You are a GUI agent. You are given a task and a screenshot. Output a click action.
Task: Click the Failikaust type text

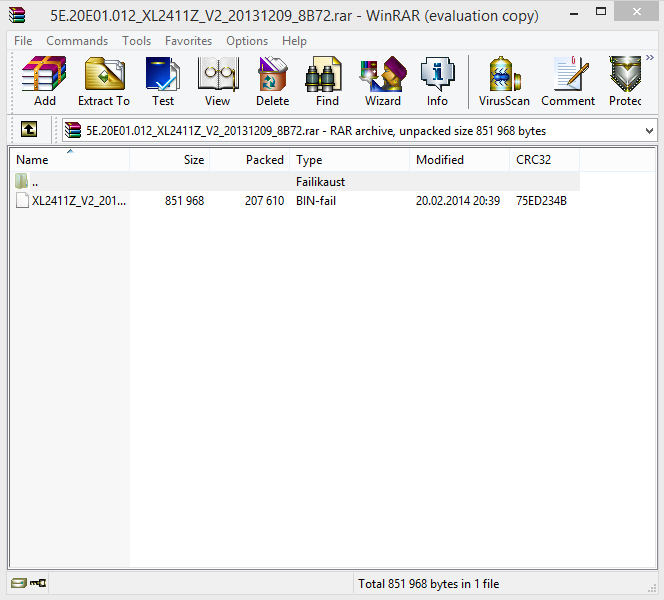[x=321, y=182]
